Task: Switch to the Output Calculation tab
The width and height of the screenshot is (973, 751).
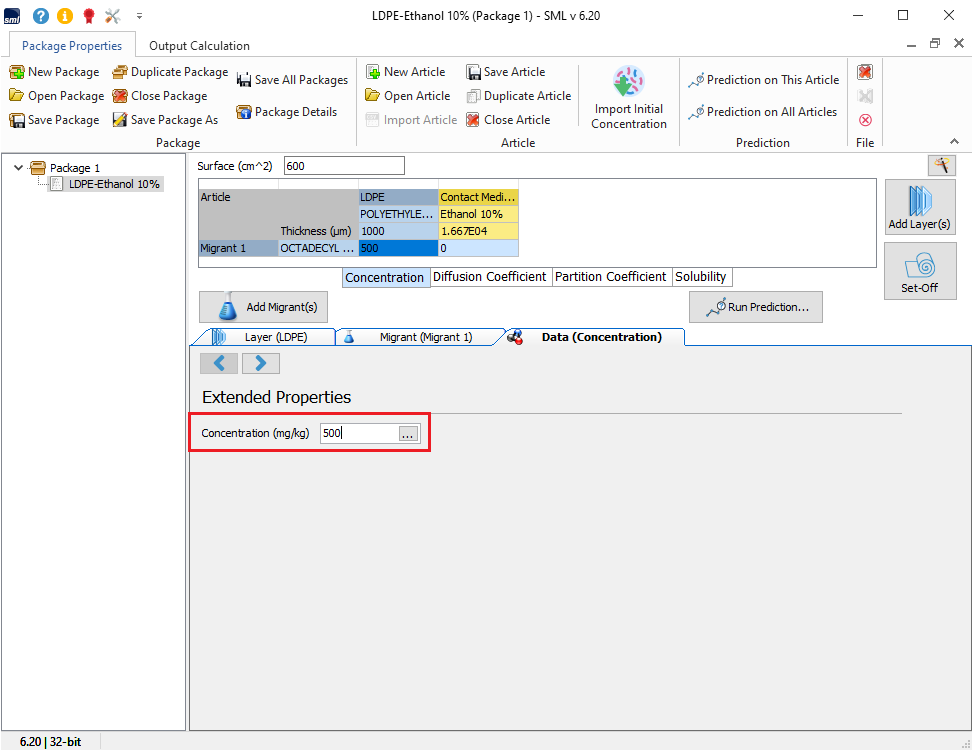Action: (199, 46)
